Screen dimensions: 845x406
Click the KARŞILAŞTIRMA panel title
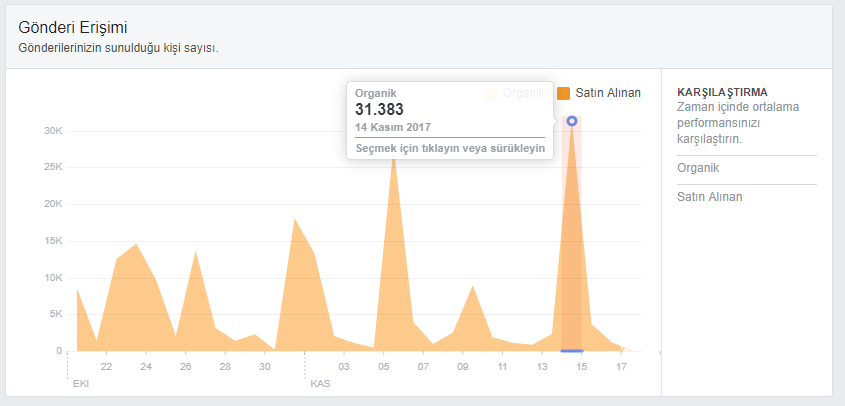coord(722,92)
